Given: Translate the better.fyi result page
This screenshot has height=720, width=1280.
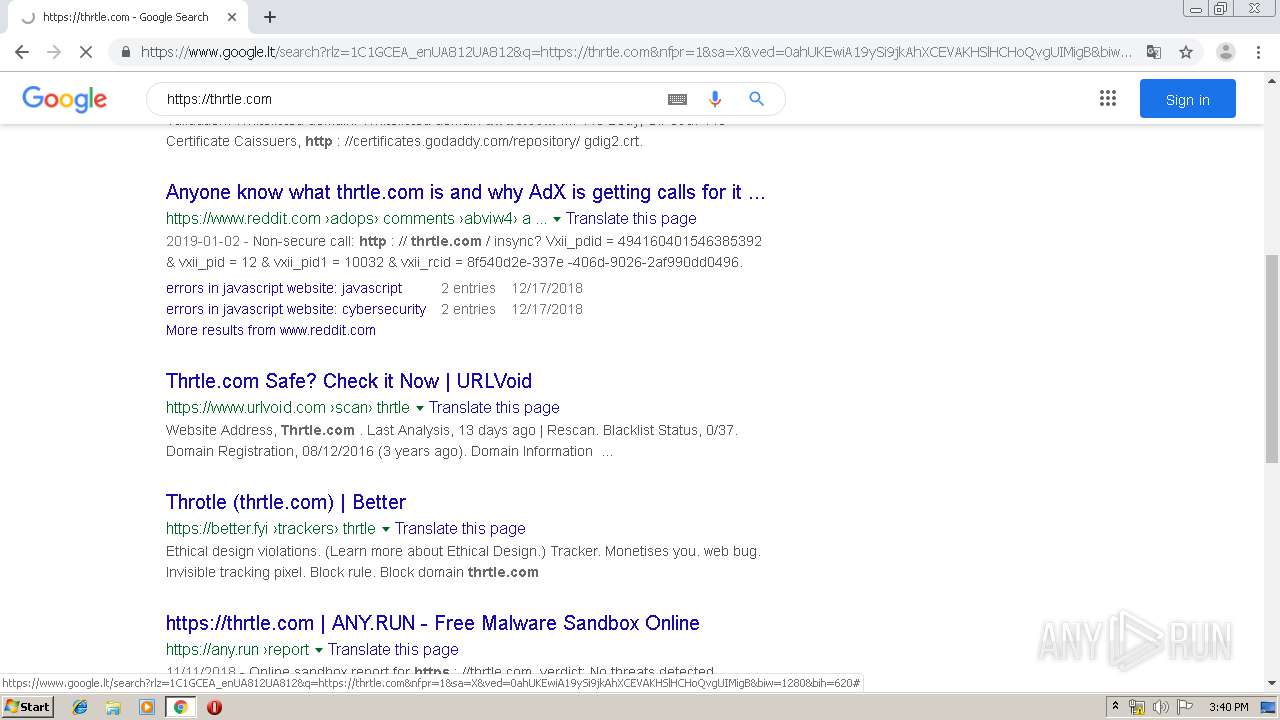Looking at the screenshot, I should pos(460,528).
